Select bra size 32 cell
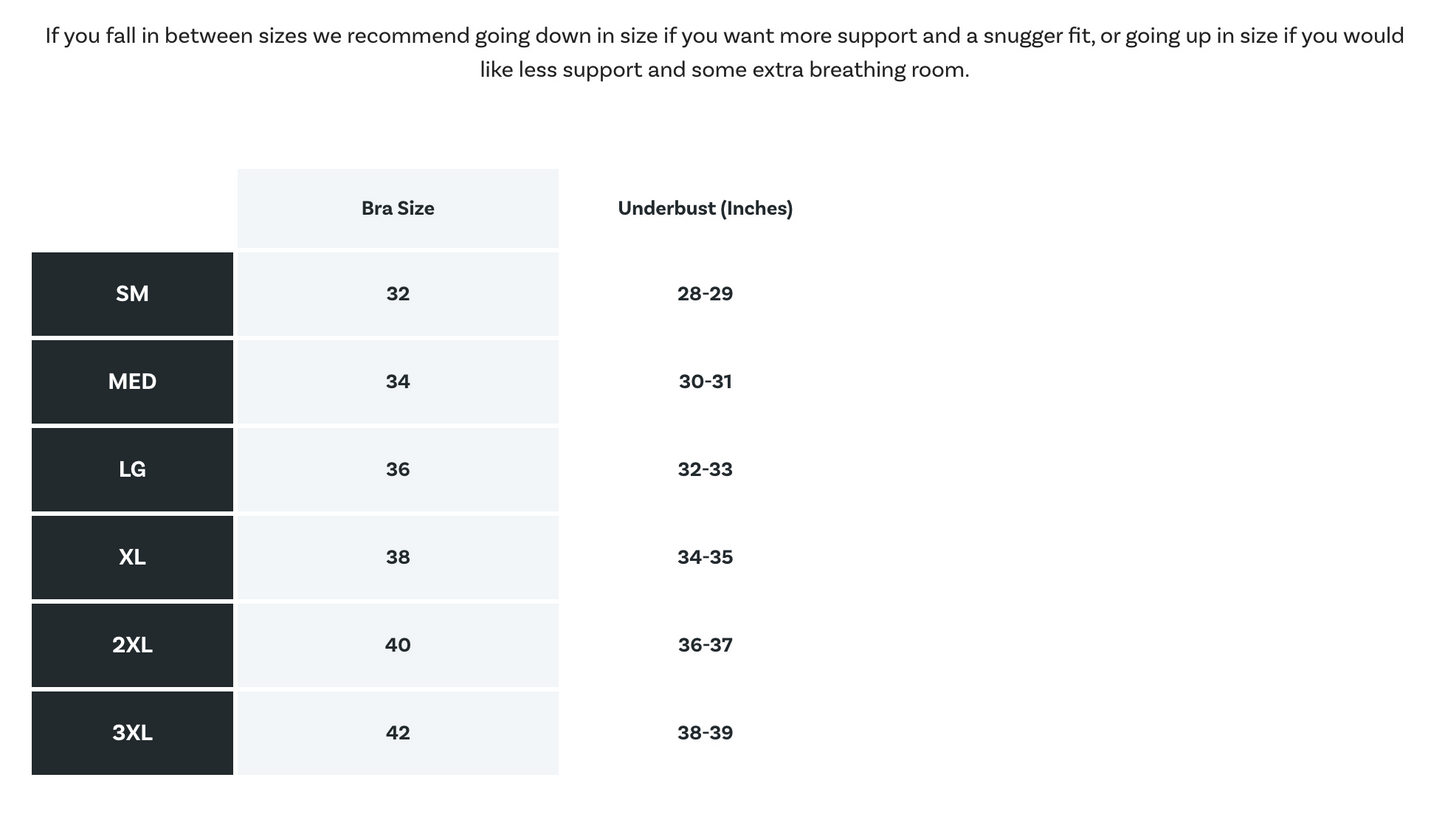Viewport: 1445px width, 828px height. [x=398, y=294]
